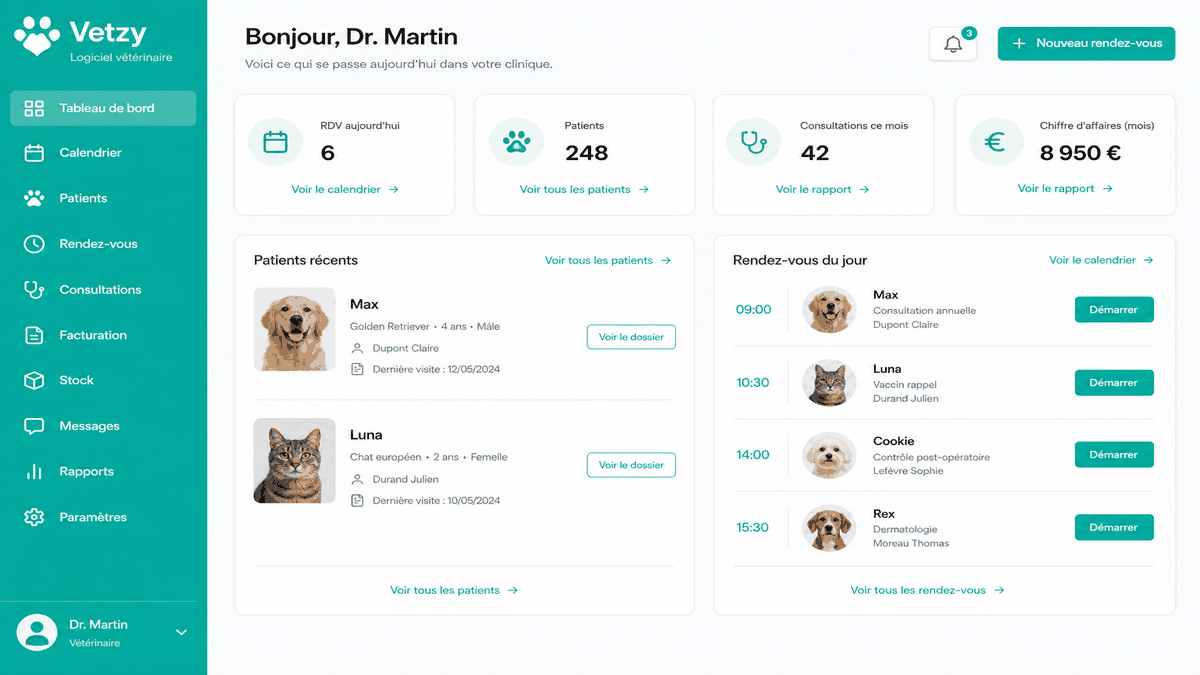The height and width of the screenshot is (675, 1200).
Task: Click the Rendez-vous clock icon in sidebar
Action: point(34,244)
